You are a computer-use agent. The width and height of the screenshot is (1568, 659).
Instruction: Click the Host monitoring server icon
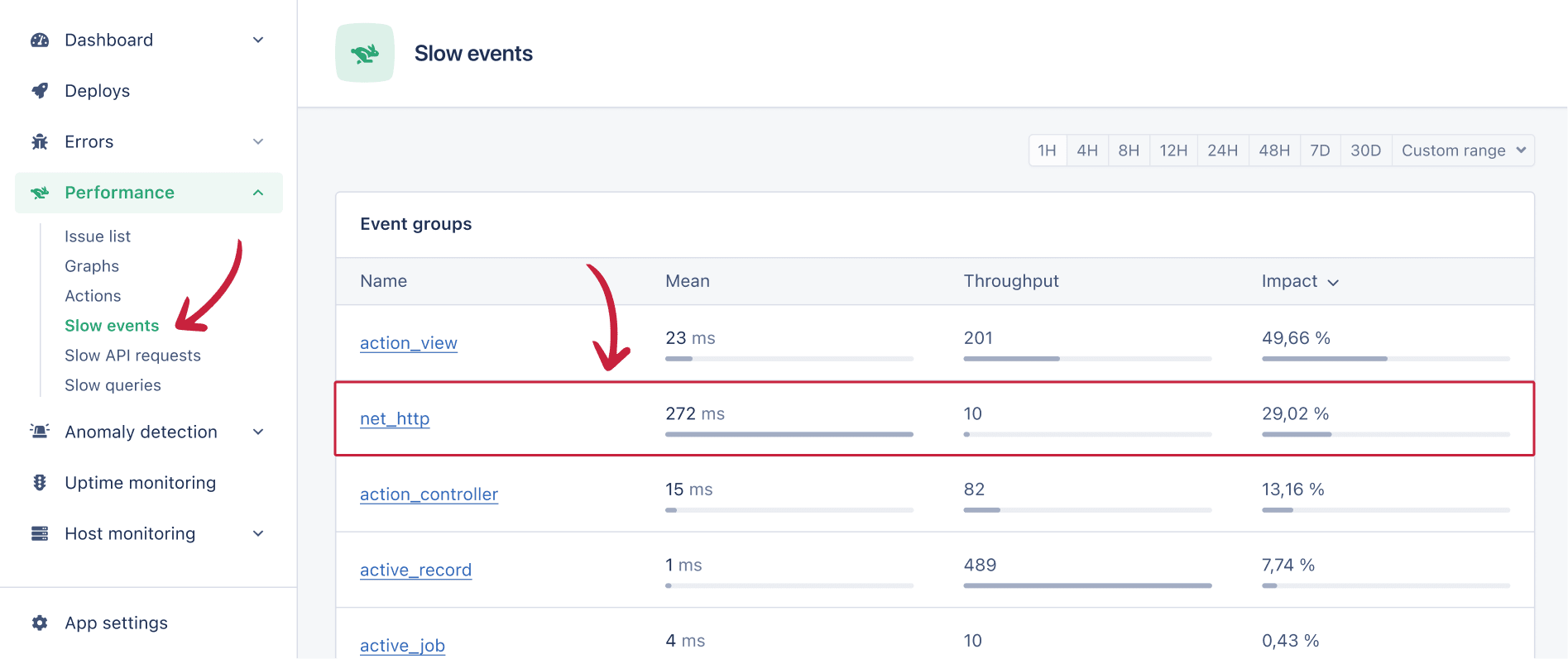click(40, 533)
